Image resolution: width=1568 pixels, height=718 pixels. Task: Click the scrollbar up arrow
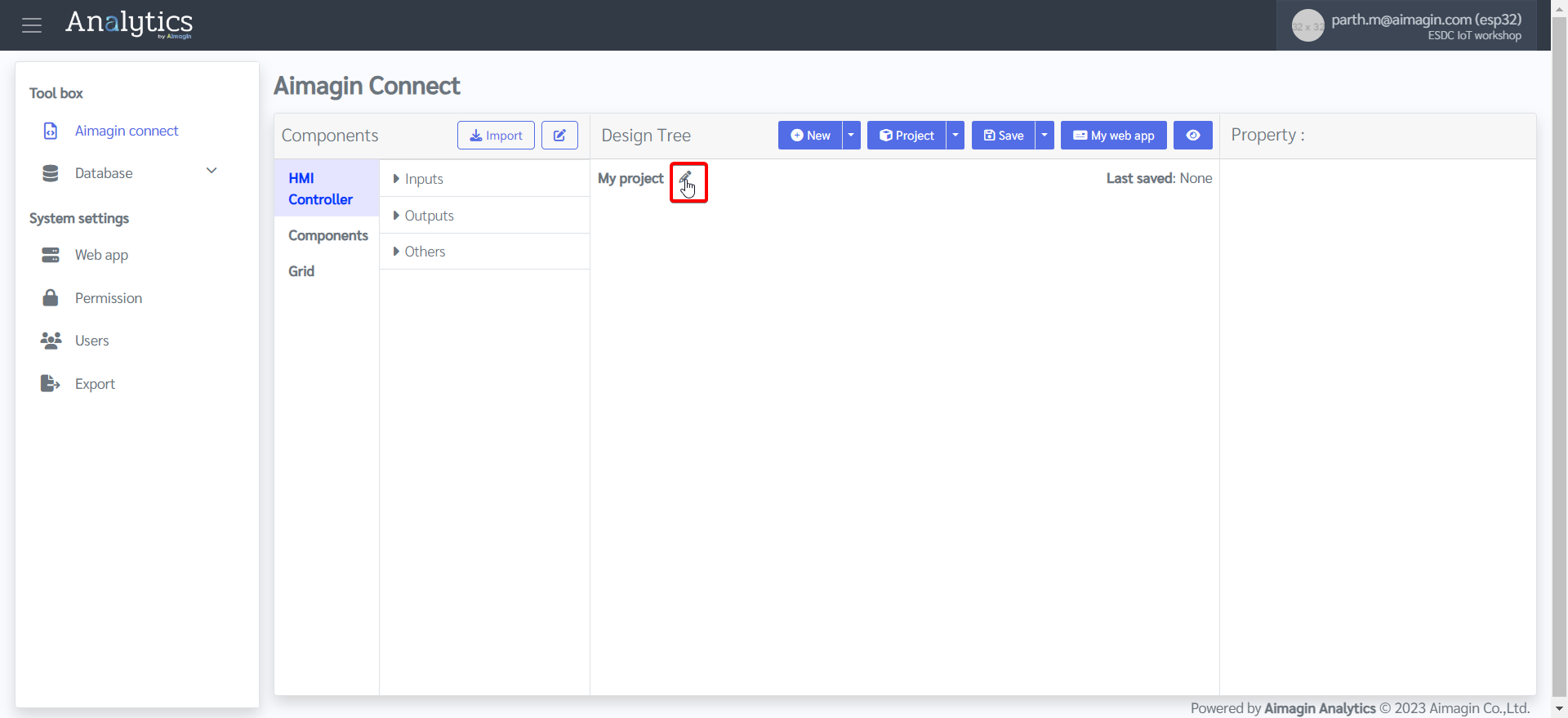pyautogui.click(x=1559, y=7)
